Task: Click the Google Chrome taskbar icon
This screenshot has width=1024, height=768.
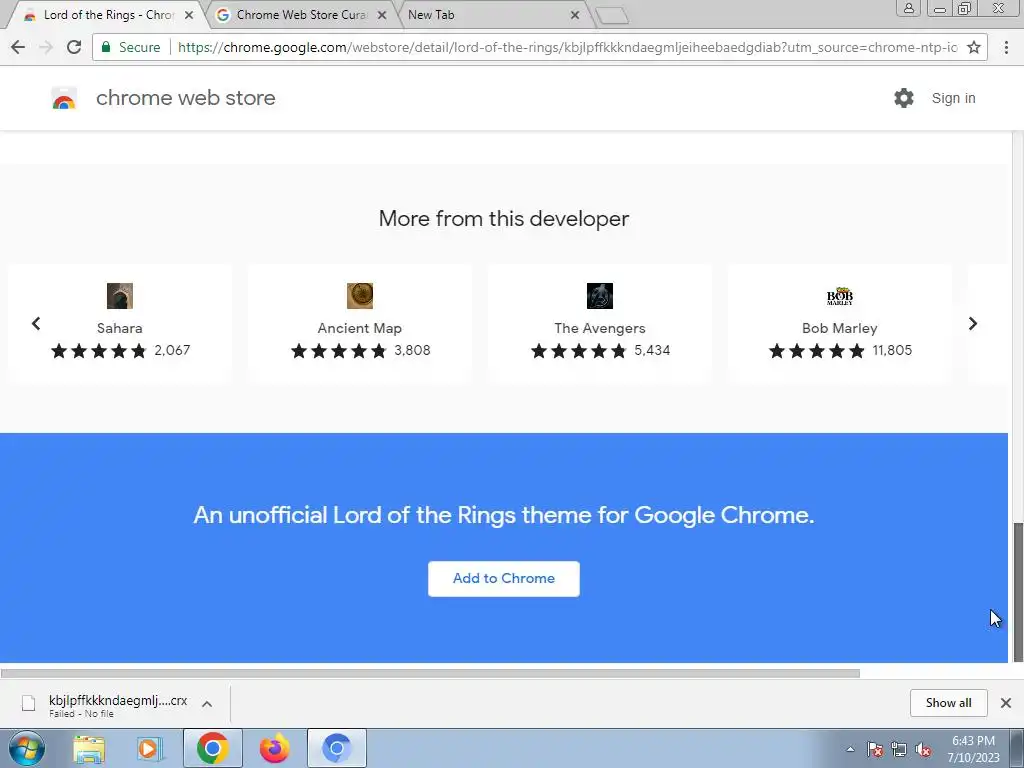Action: [212, 748]
